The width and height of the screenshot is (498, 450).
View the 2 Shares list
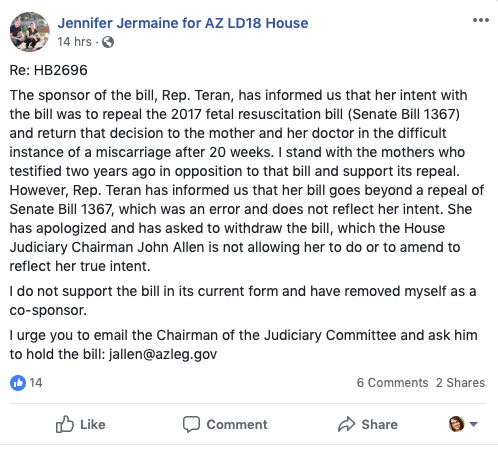[460, 383]
